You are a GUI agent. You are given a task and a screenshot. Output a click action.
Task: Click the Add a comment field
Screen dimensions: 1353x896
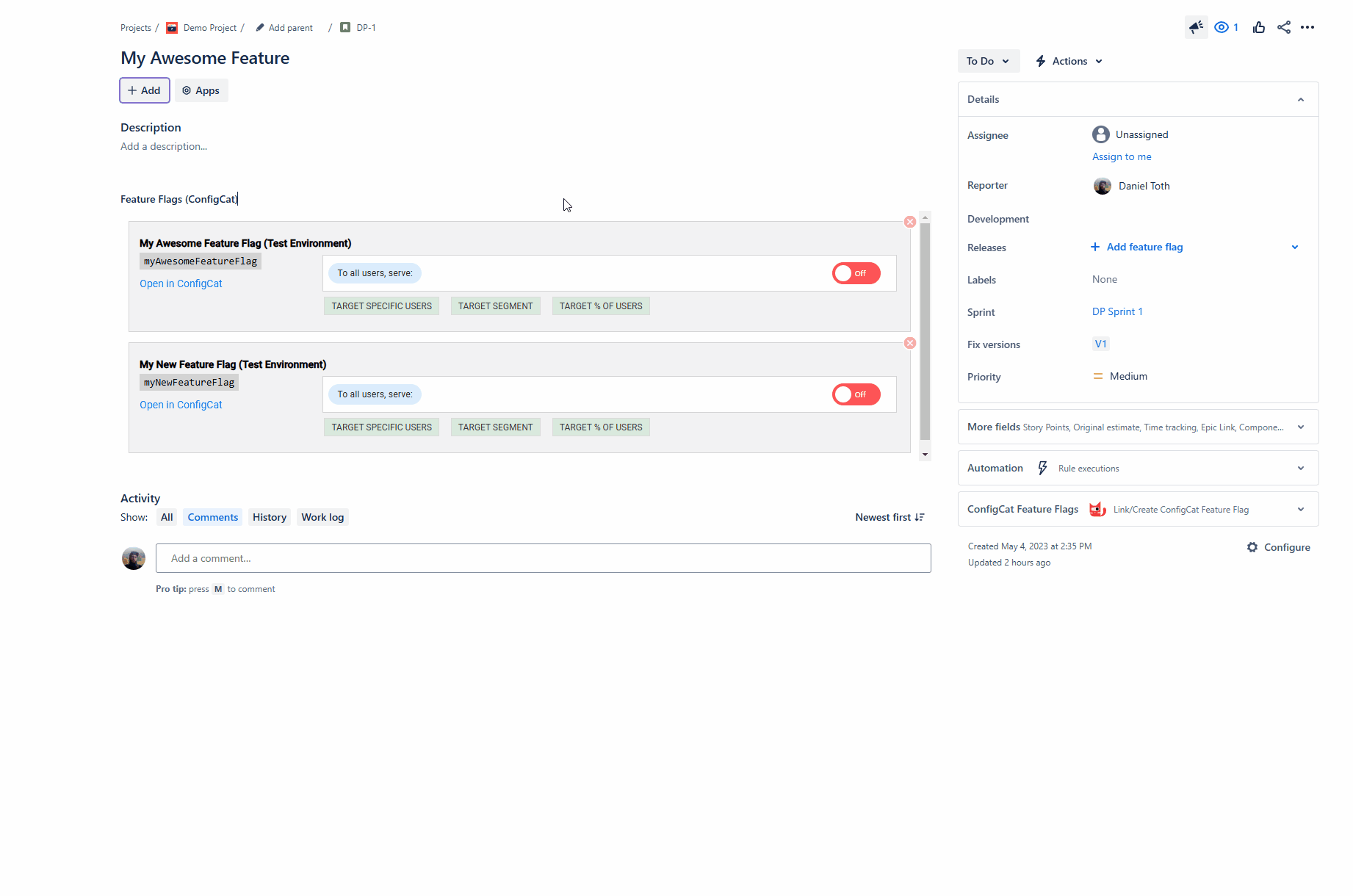[x=544, y=558]
